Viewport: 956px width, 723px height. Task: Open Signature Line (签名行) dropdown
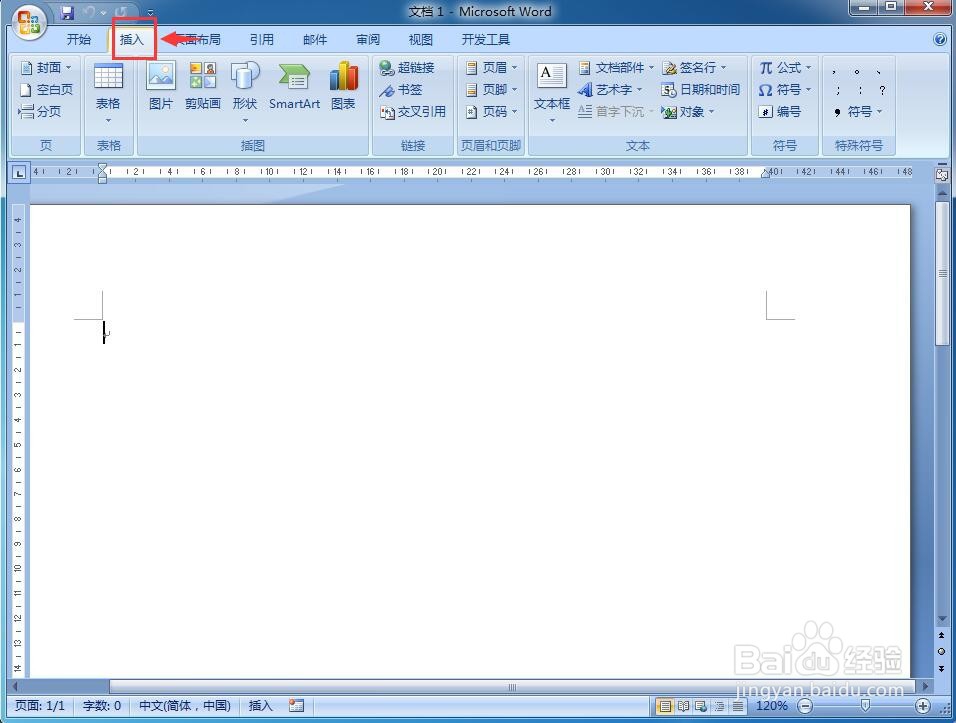(x=694, y=67)
